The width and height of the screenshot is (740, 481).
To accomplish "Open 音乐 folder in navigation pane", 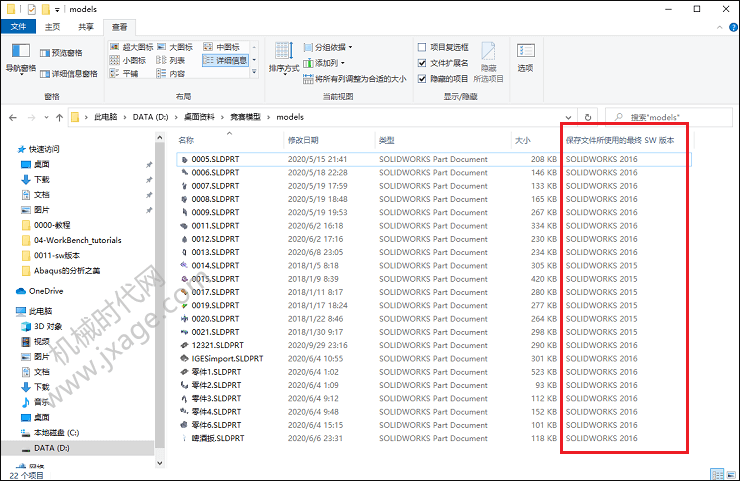I will 36,402.
